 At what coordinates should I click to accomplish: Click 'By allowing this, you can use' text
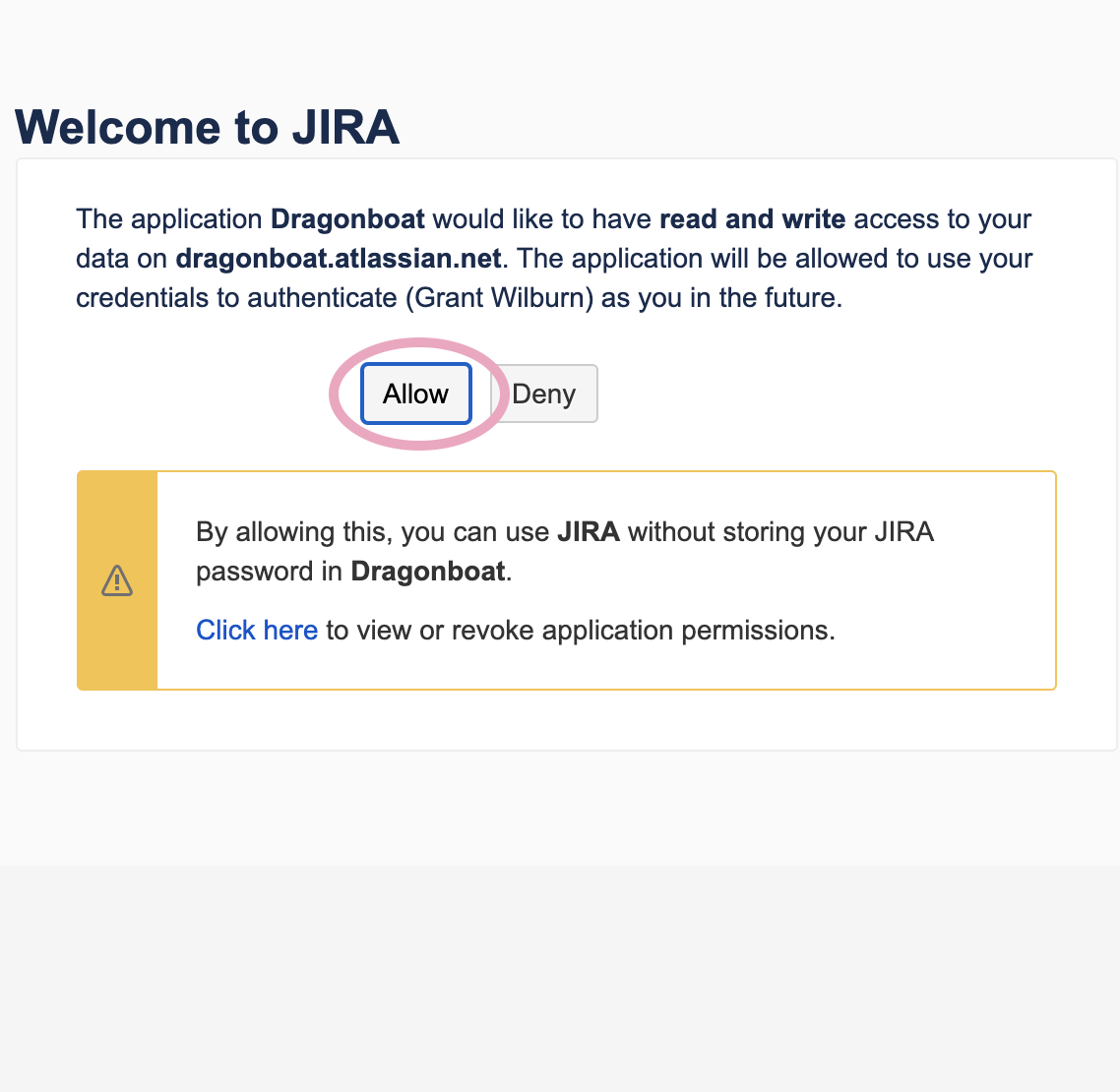coord(372,532)
